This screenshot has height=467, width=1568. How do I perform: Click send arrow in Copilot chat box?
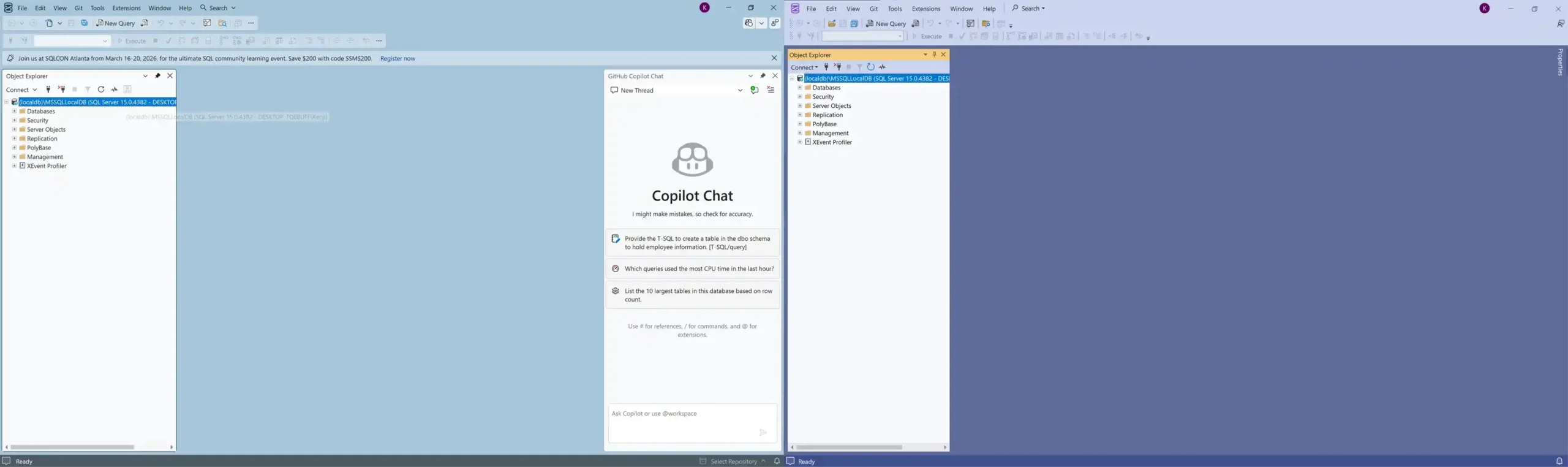(x=763, y=433)
